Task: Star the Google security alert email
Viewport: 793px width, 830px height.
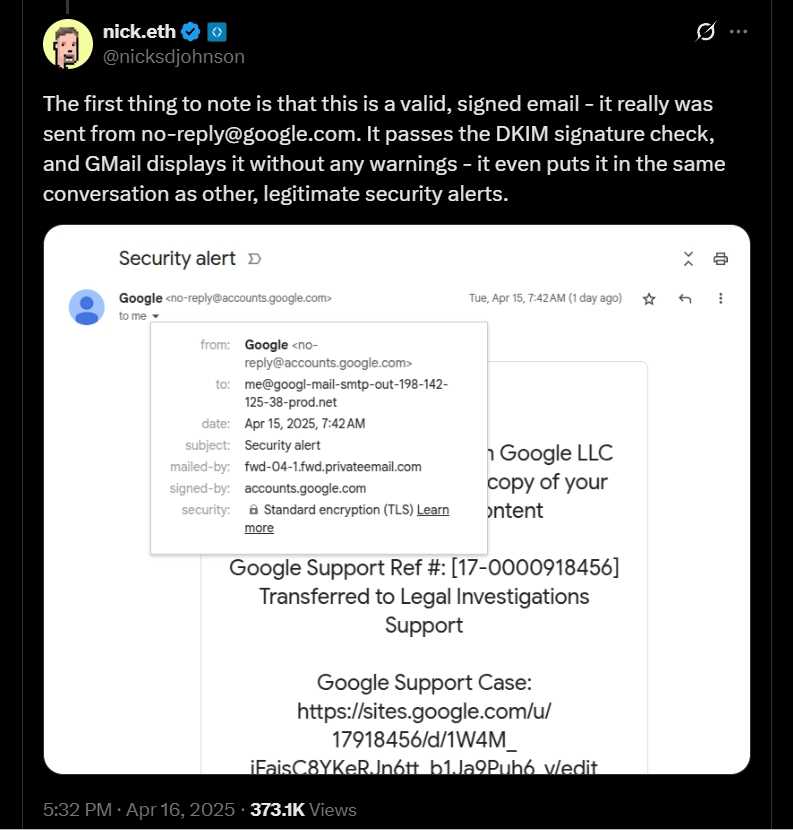Action: [649, 298]
